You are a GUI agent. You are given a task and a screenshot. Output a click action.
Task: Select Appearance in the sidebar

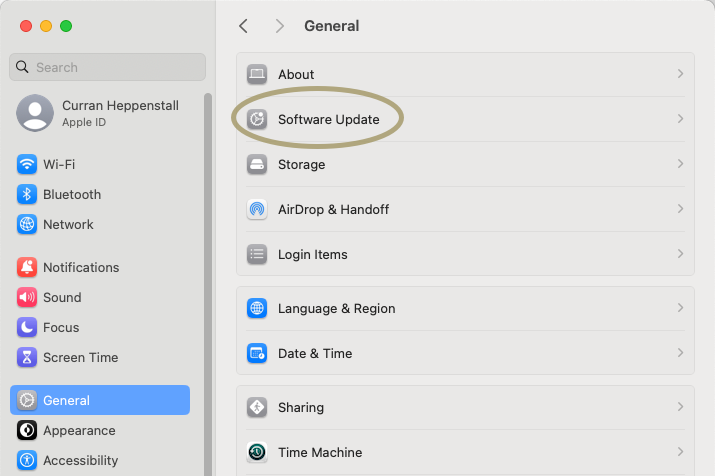pos(100,430)
